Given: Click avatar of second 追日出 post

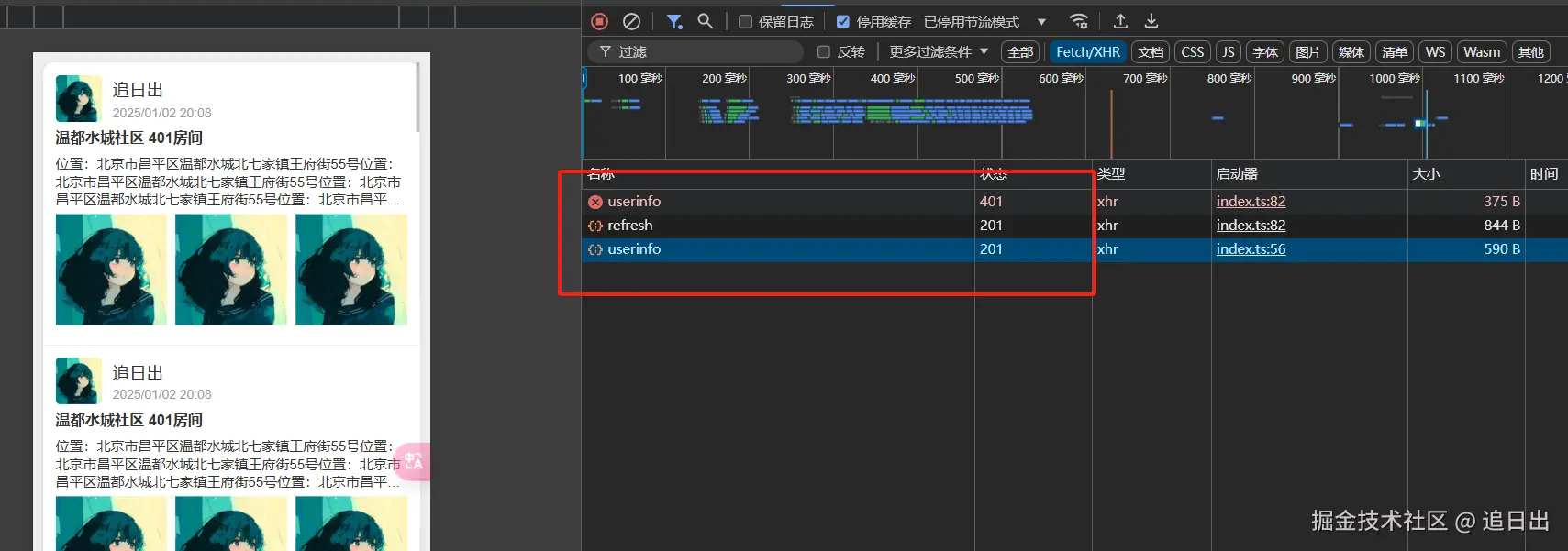Looking at the screenshot, I should point(79,380).
